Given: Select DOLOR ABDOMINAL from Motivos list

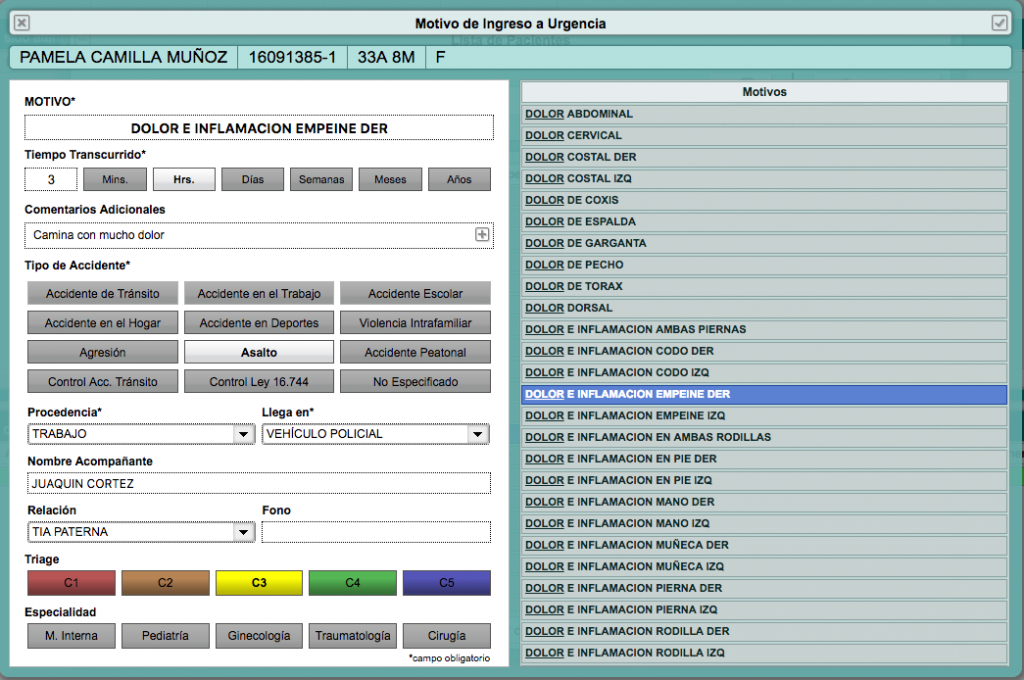Looking at the screenshot, I should 764,114.
